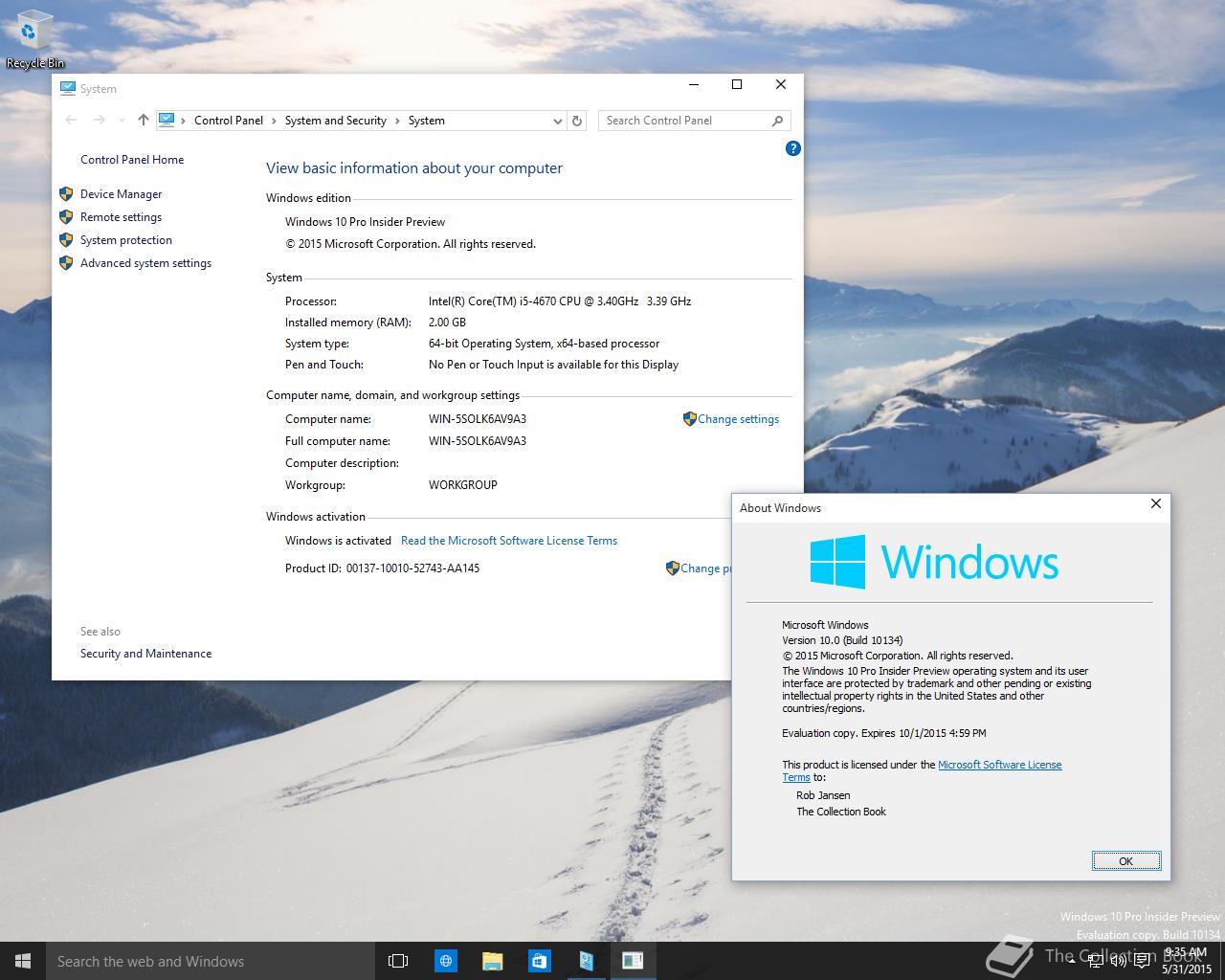The image size is (1225, 980).
Task: Click the computer icon in address bar
Action: tap(167, 120)
